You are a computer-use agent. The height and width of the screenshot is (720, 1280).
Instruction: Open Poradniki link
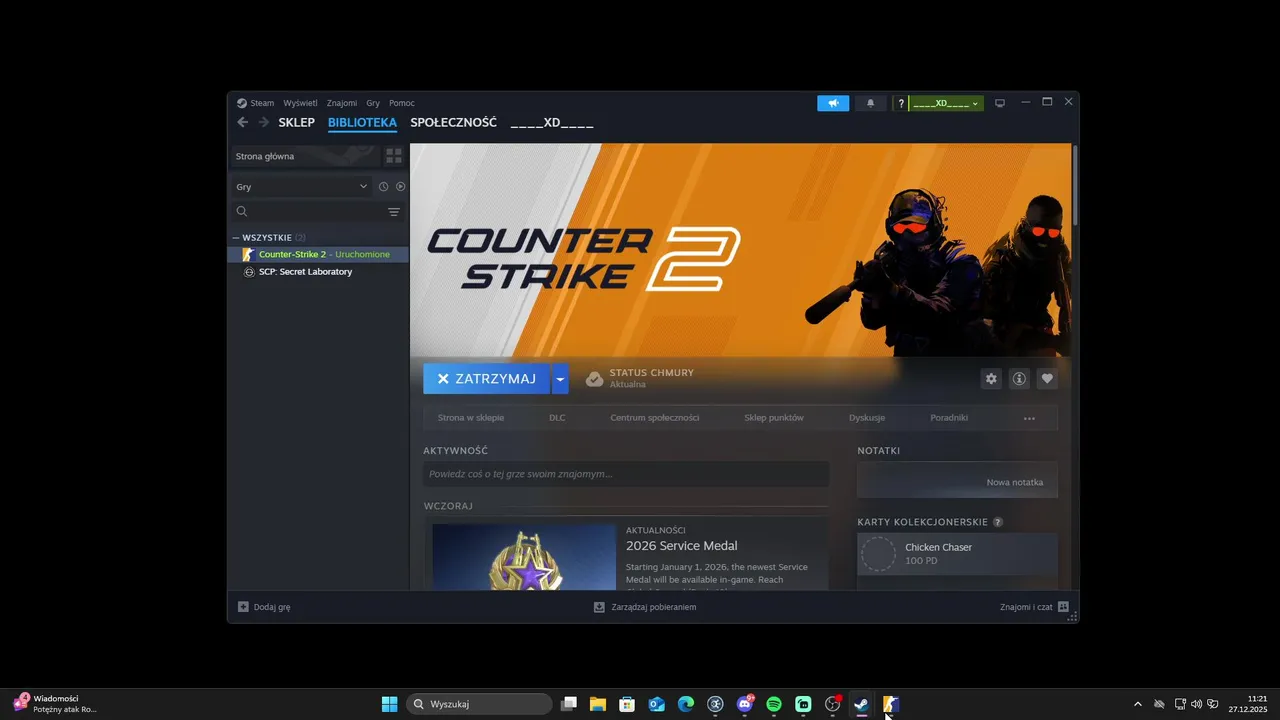coord(949,418)
